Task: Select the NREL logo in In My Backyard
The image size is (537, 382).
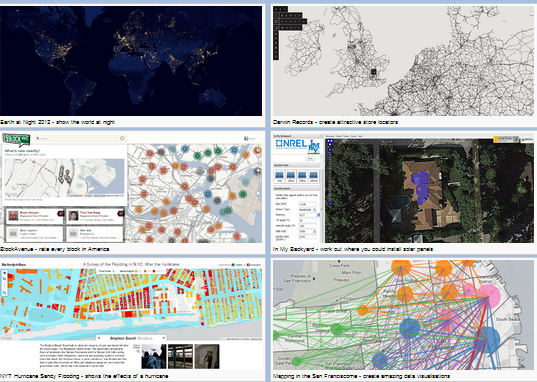Action: pos(291,144)
